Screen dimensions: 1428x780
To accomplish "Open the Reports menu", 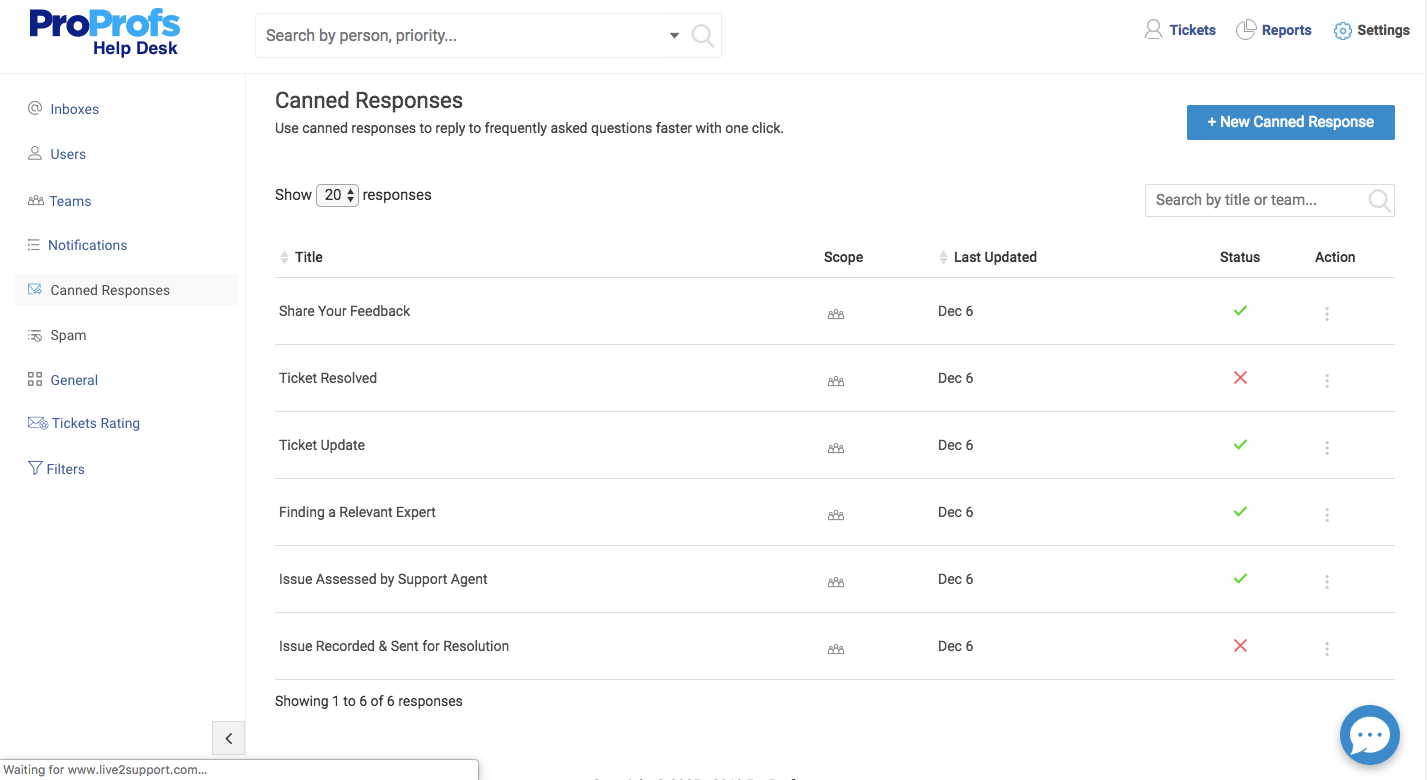I will pyautogui.click(x=1274, y=30).
